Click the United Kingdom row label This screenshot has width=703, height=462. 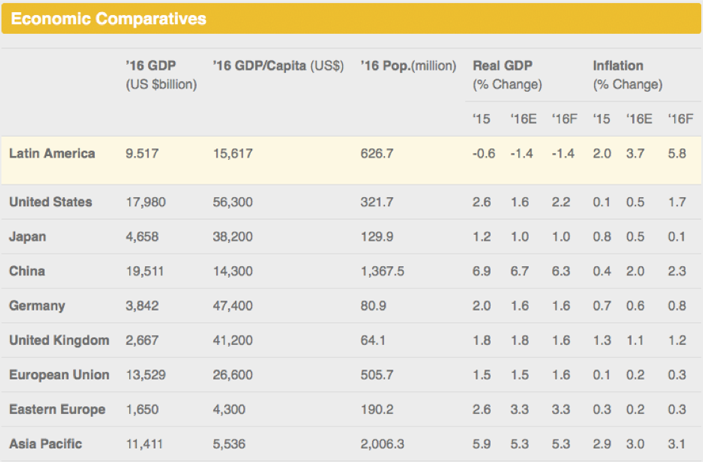point(59,340)
